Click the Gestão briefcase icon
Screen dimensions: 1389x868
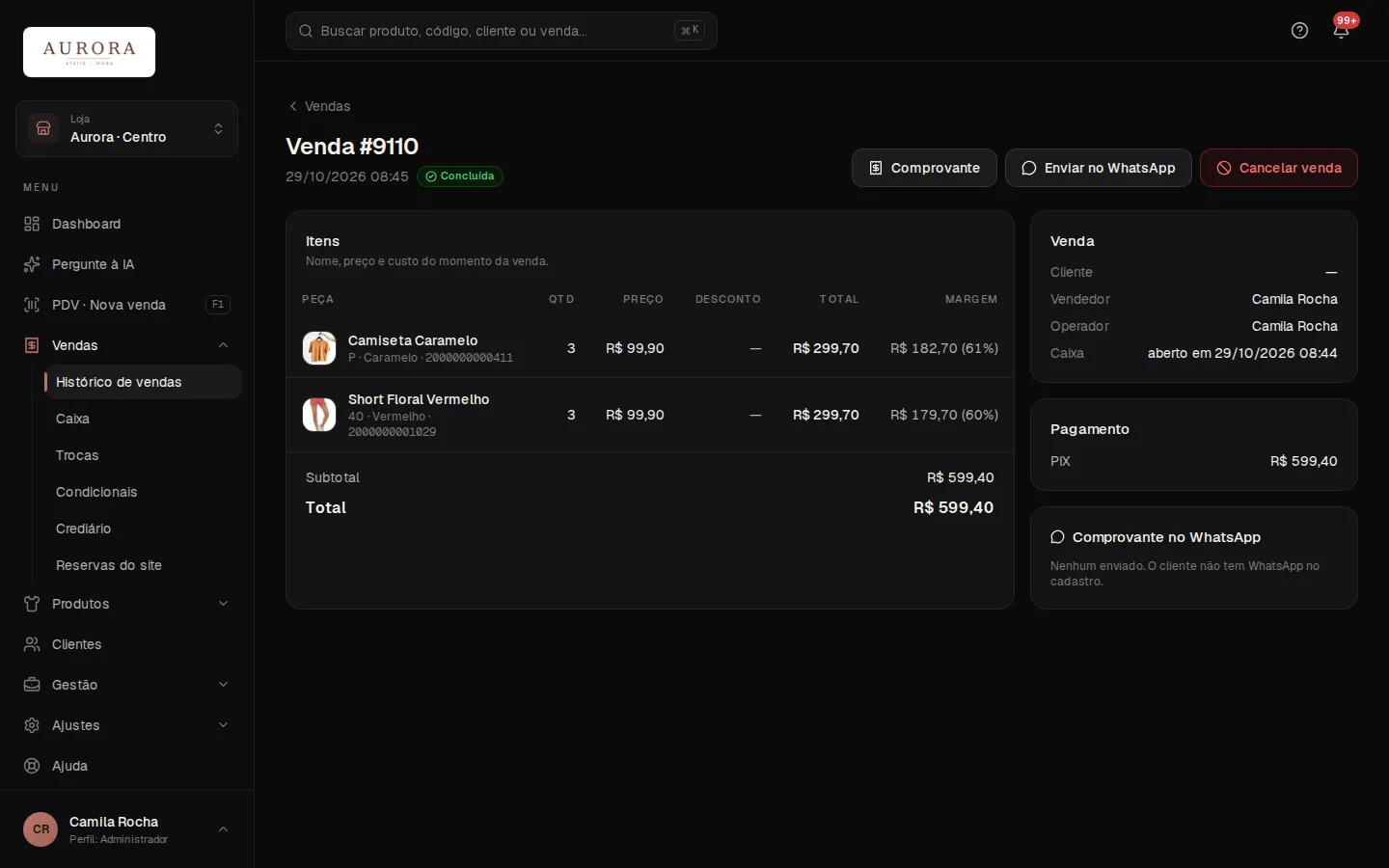[x=32, y=685]
